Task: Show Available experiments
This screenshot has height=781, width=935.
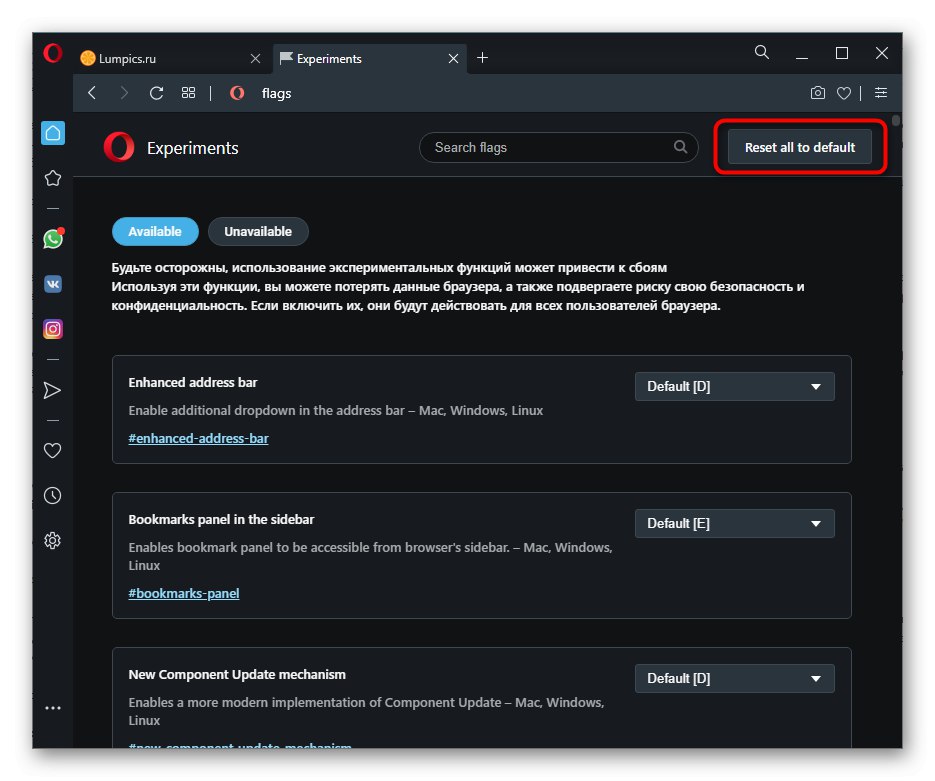Action: pyautogui.click(x=155, y=231)
